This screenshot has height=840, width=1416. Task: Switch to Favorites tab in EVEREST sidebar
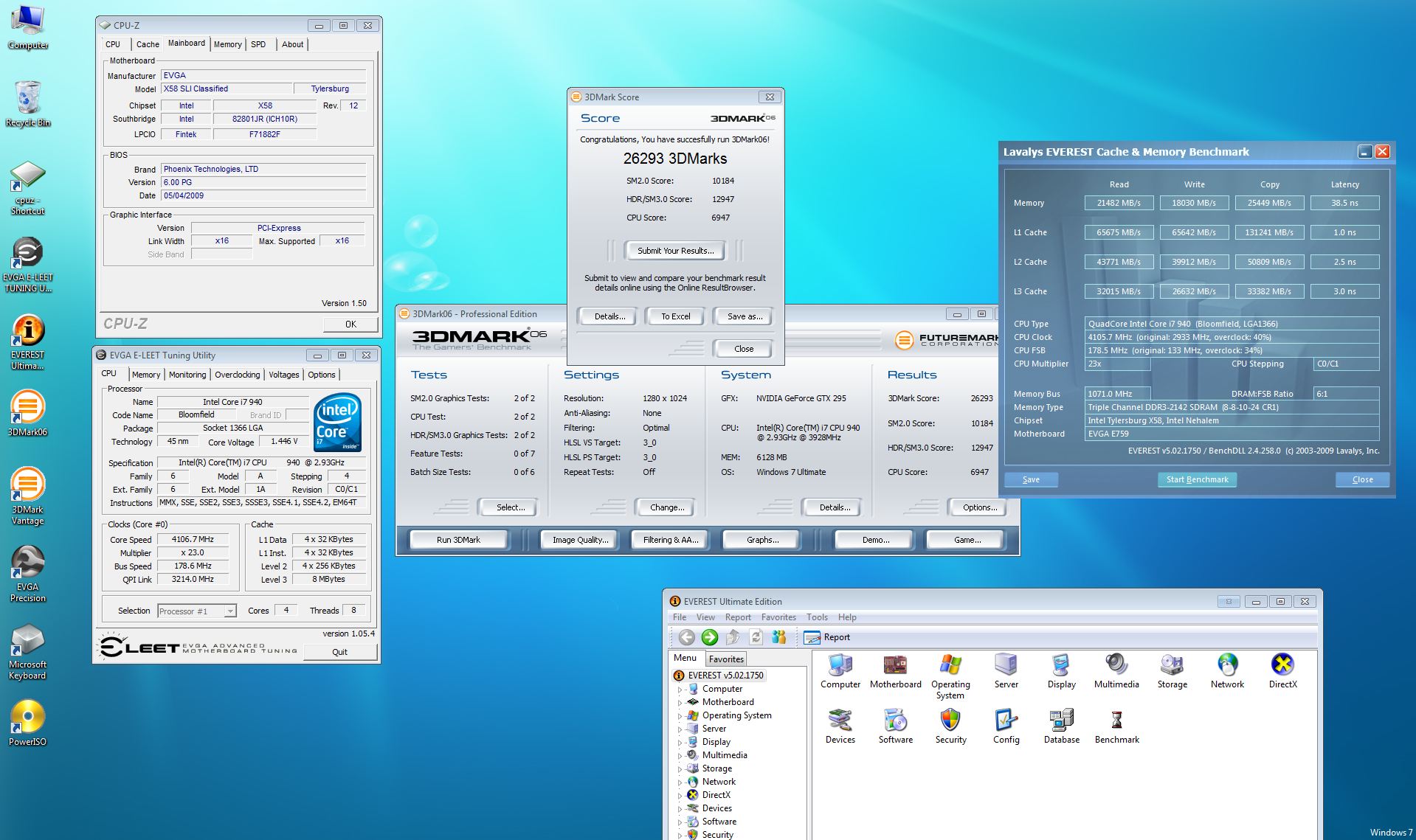(726, 659)
